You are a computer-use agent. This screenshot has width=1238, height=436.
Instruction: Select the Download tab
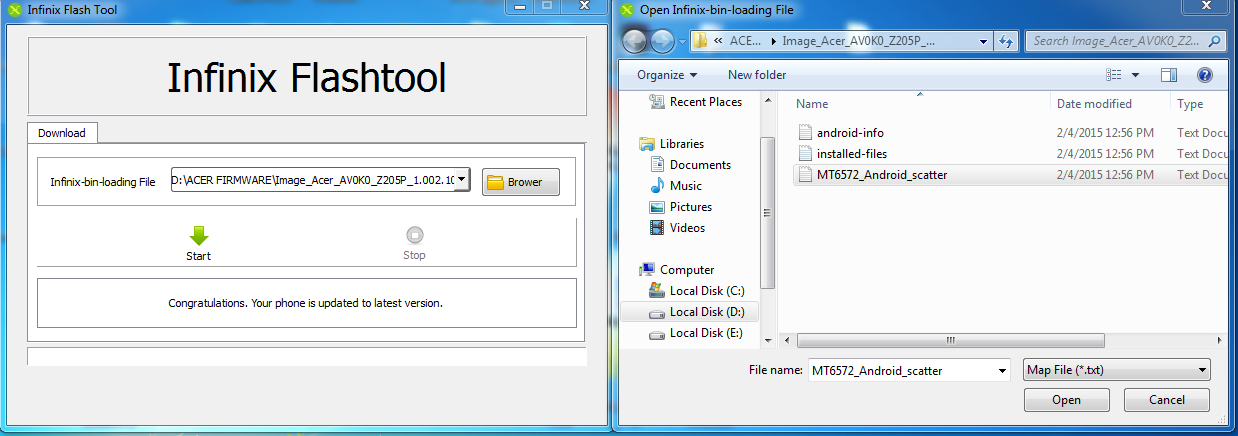[x=62, y=132]
